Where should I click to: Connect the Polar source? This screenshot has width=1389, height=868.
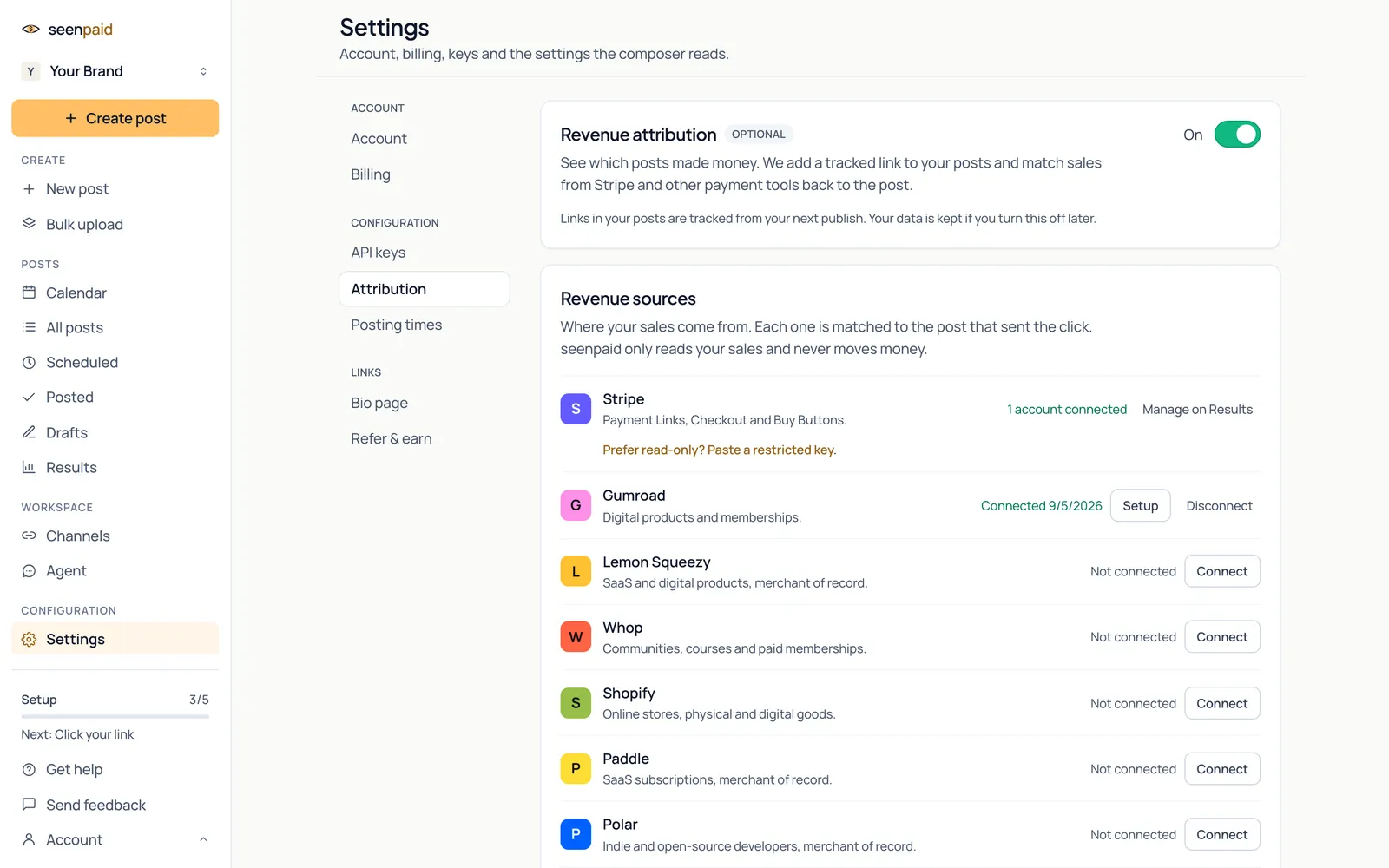[x=1221, y=834]
